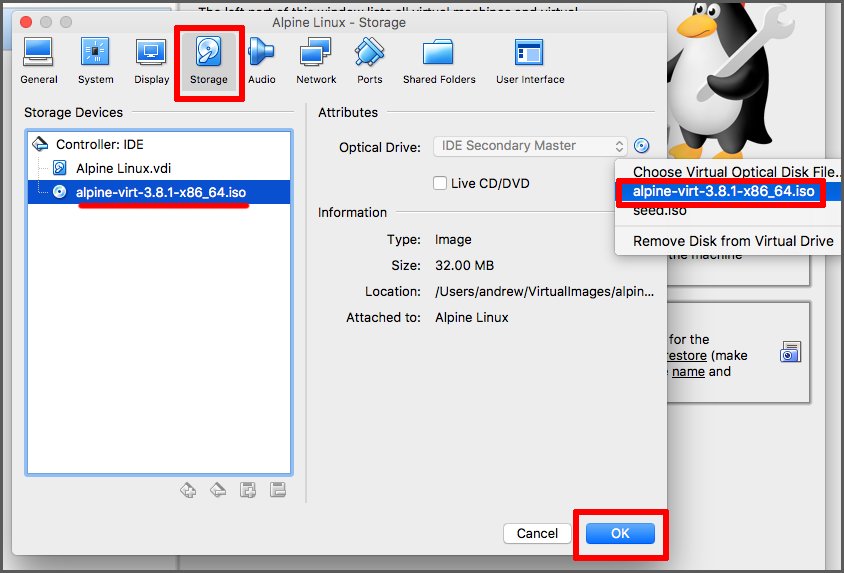Click the OK button
Screen dimensions: 844x573
620,533
